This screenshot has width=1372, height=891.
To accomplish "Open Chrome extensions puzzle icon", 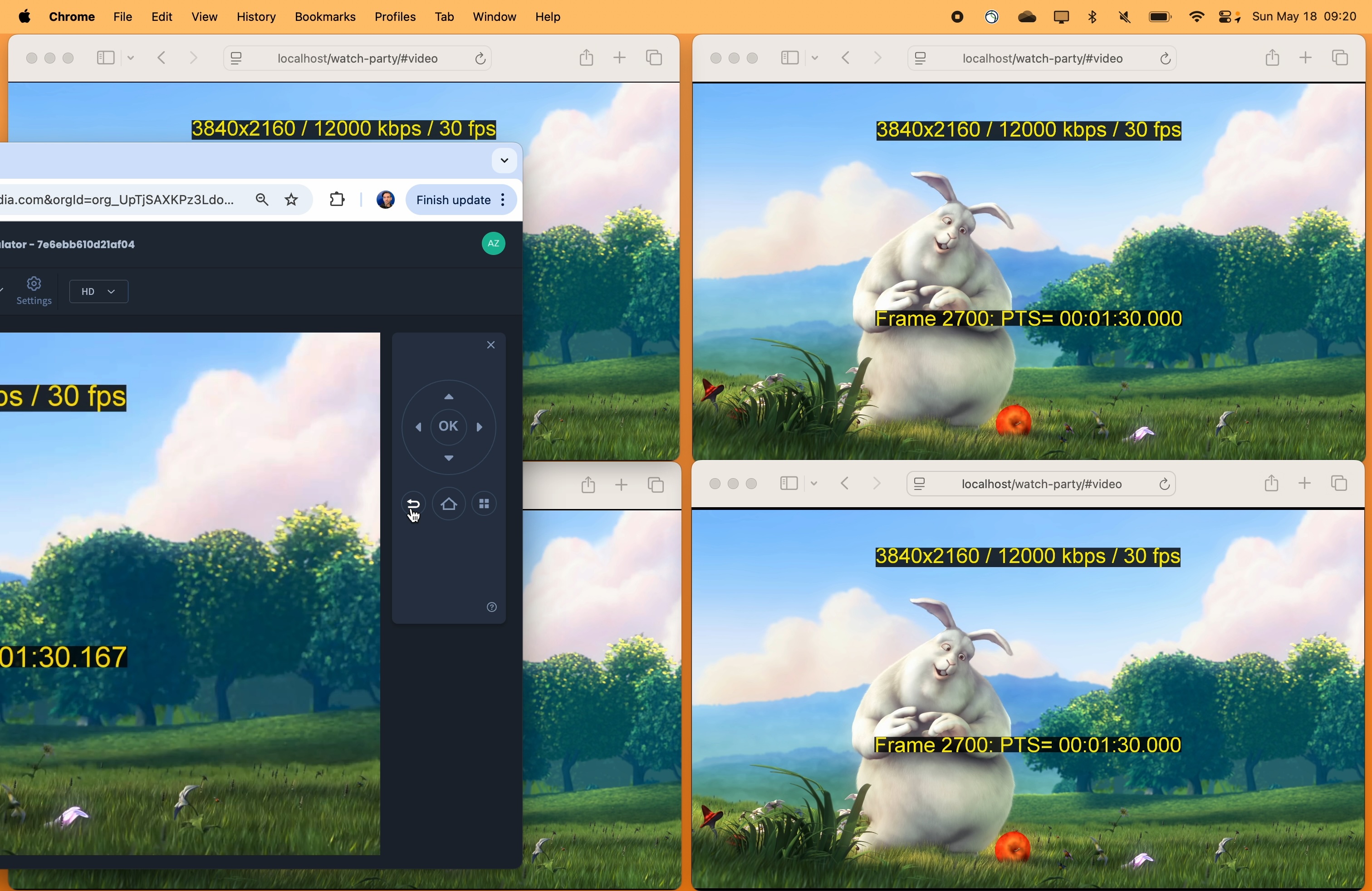I will pos(337,200).
